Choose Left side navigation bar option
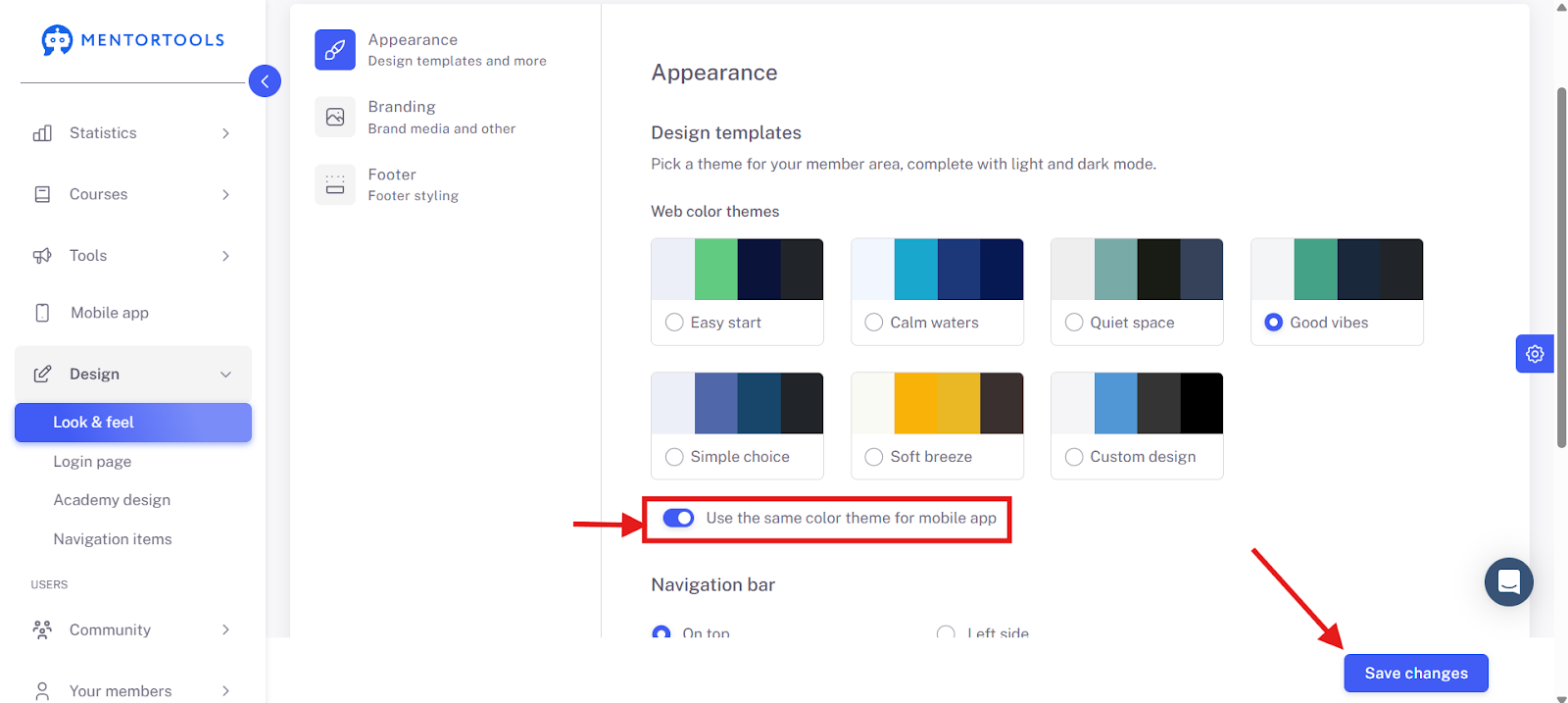This screenshot has height=703, width=1568. click(x=946, y=633)
